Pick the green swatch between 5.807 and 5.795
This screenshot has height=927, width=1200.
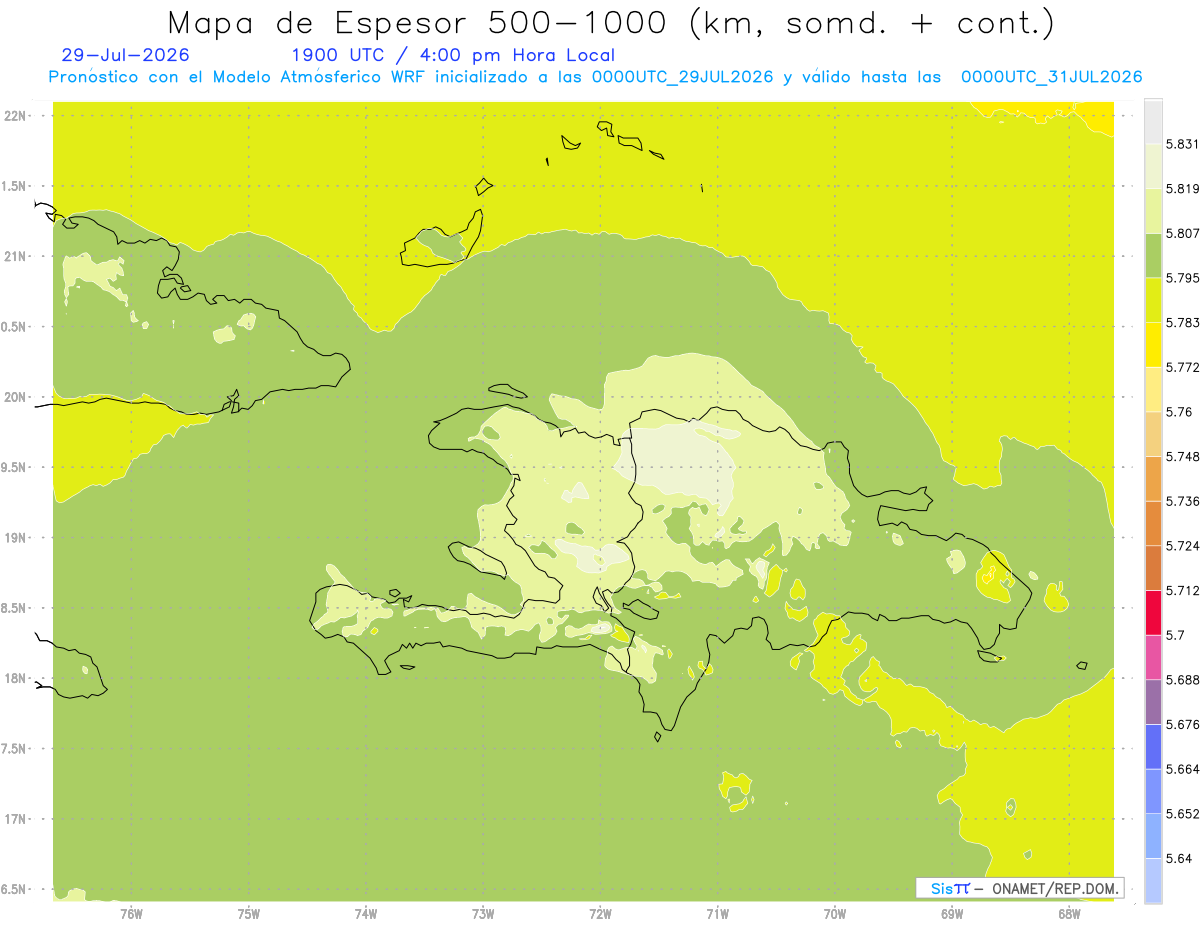click(x=1153, y=256)
